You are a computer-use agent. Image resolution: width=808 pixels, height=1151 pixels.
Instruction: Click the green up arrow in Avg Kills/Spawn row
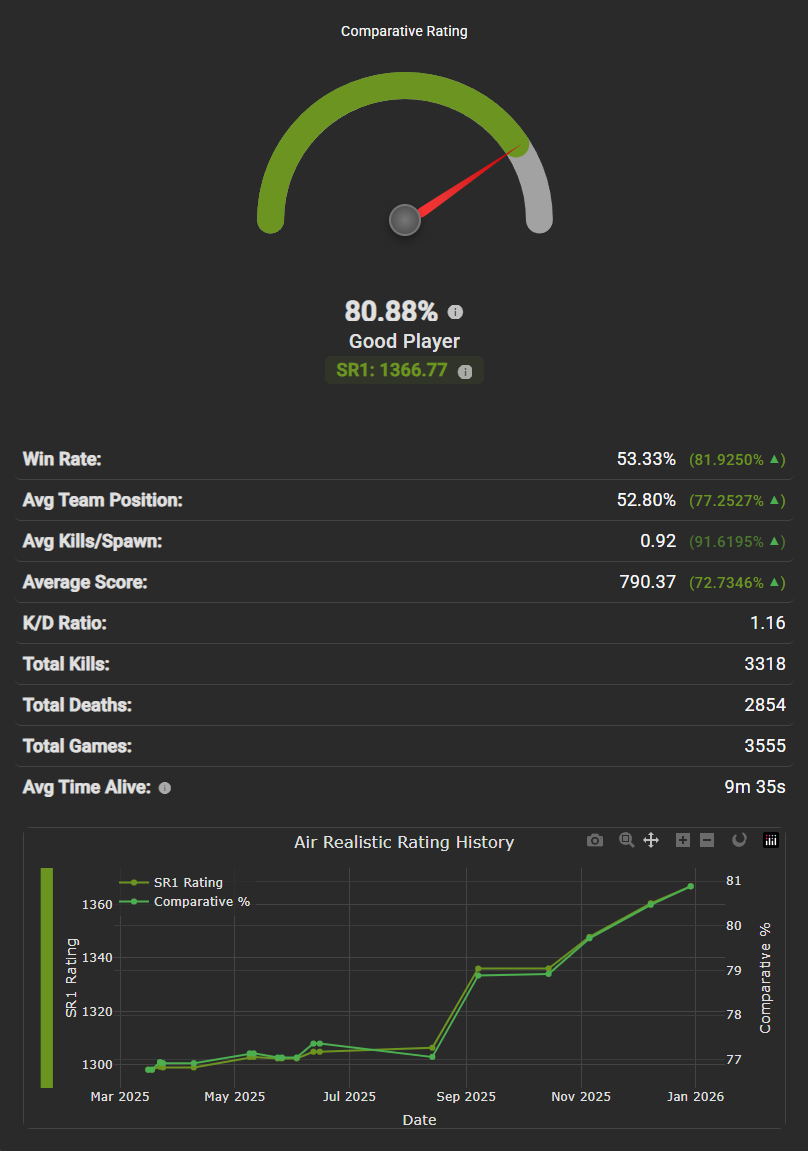click(774, 542)
